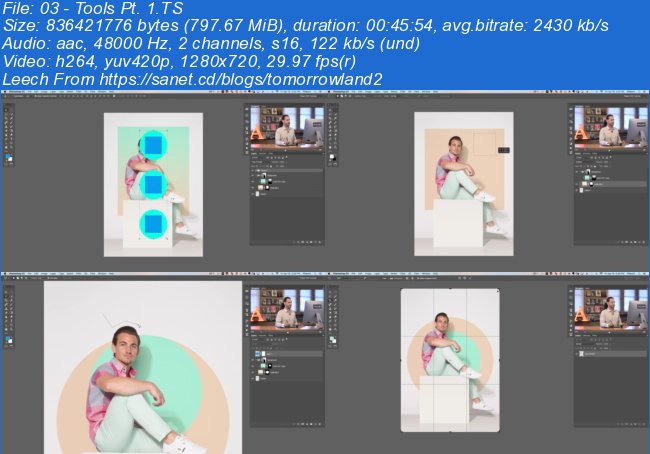650x454 pixels.
Task: Click the top-middle crop handle in bottom-right frame
Action: pyautogui.click(x=450, y=289)
